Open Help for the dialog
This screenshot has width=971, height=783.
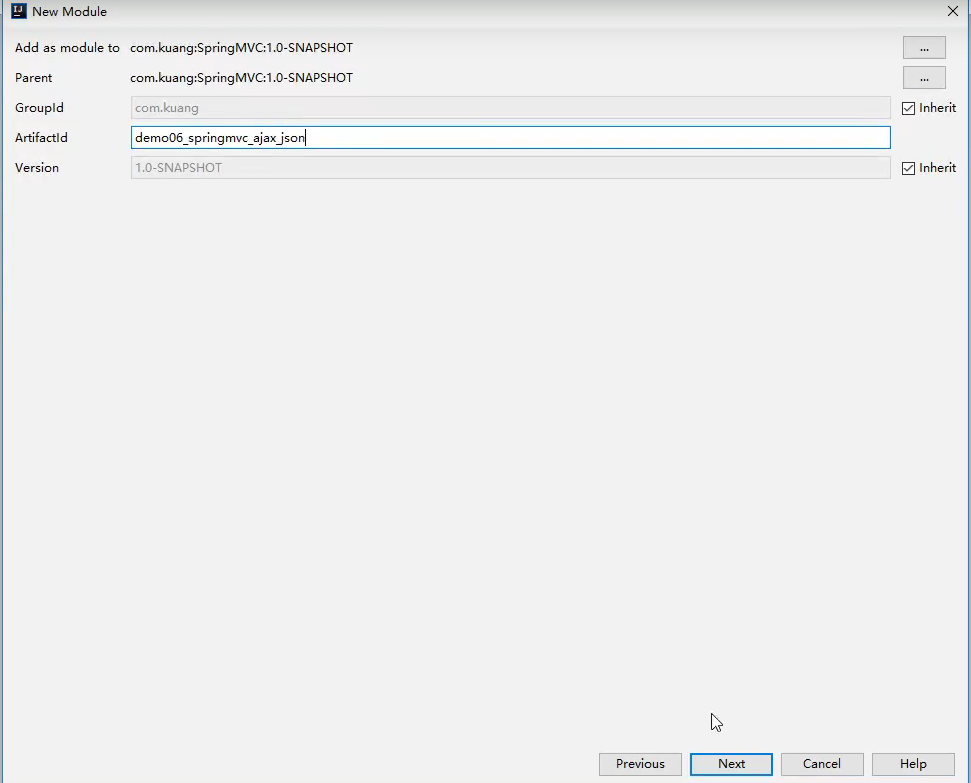tap(913, 764)
